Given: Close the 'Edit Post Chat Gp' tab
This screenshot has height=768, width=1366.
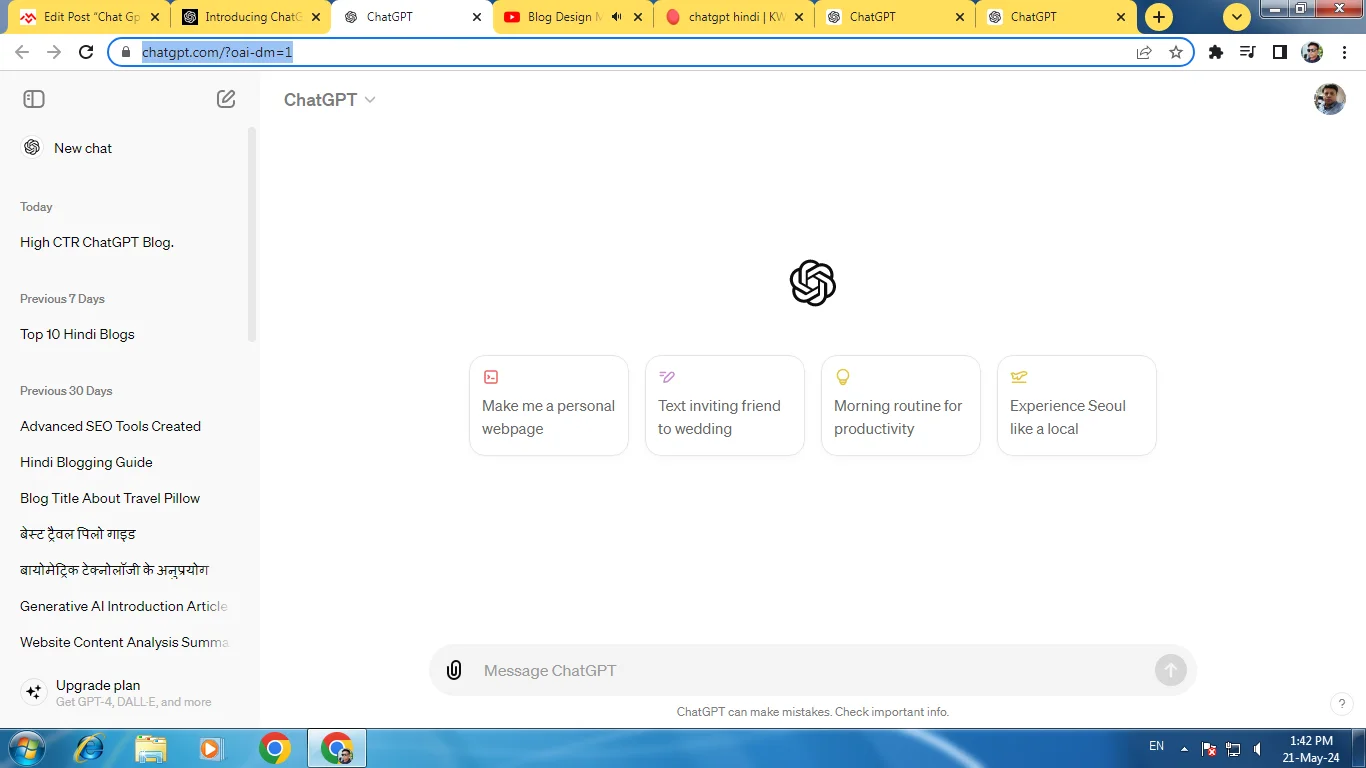Looking at the screenshot, I should point(155,17).
